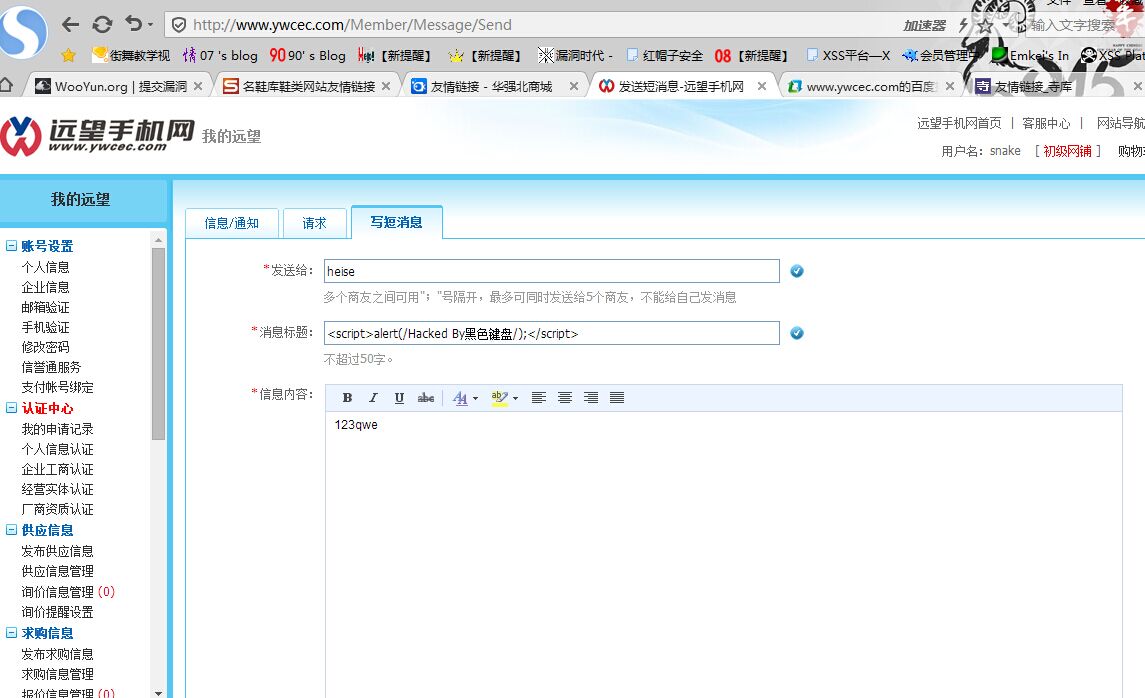Open the 邮箱验证 sidebar link
Image resolution: width=1145 pixels, height=698 pixels.
[x=45, y=307]
